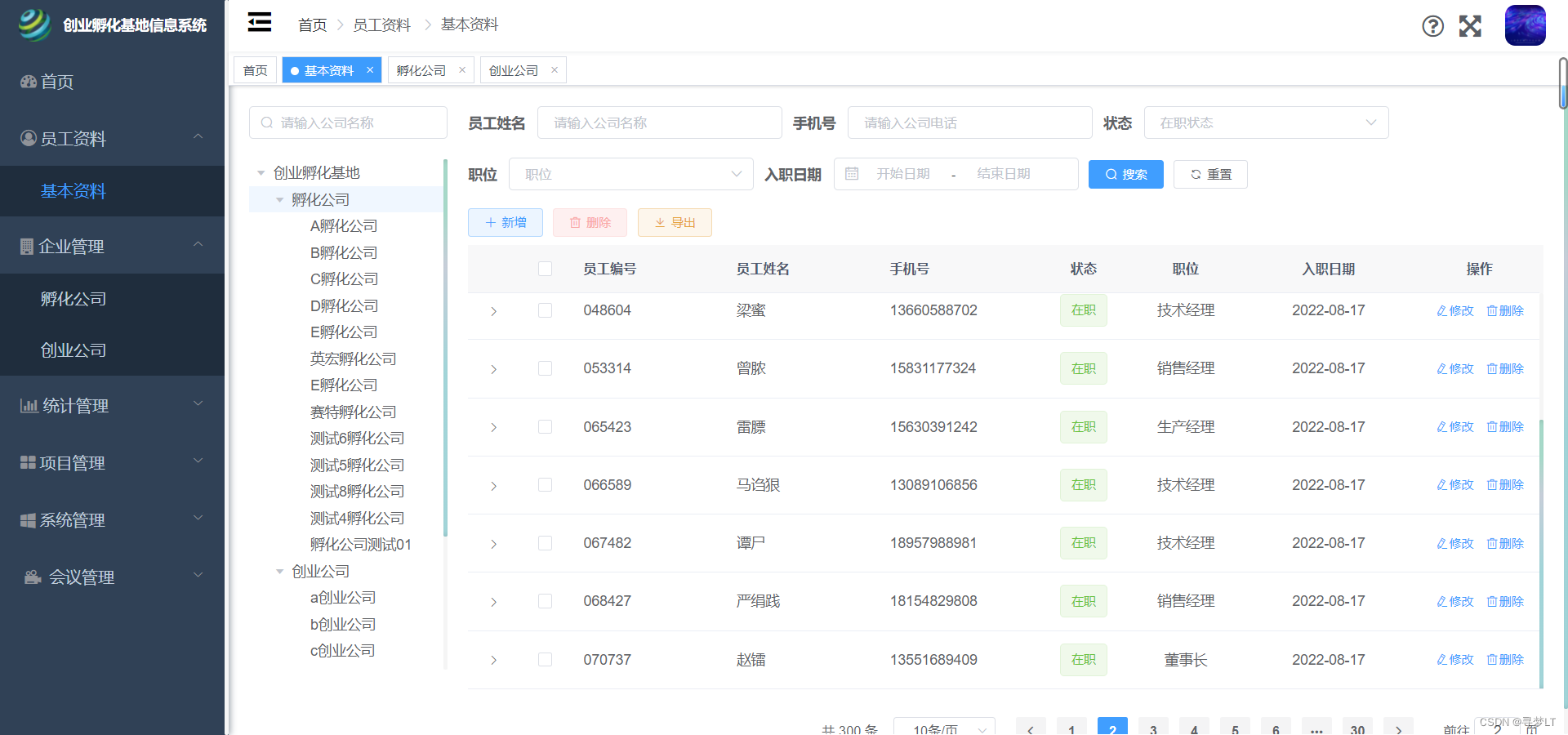Open the user avatar menu
The width and height of the screenshot is (1568, 735).
pyautogui.click(x=1525, y=25)
